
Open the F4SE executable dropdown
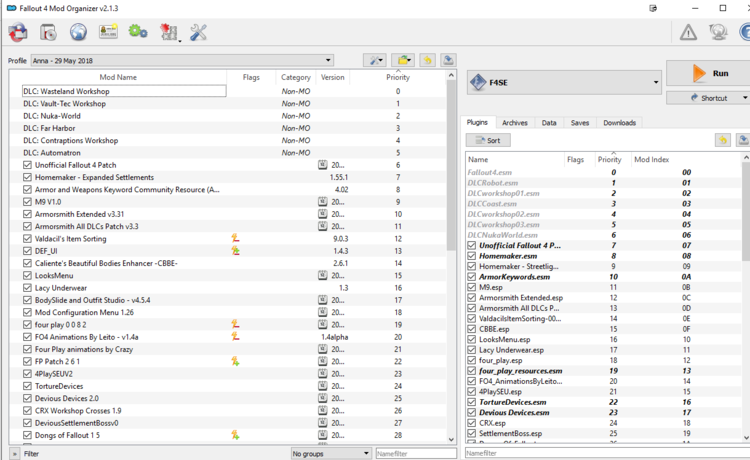coord(564,82)
